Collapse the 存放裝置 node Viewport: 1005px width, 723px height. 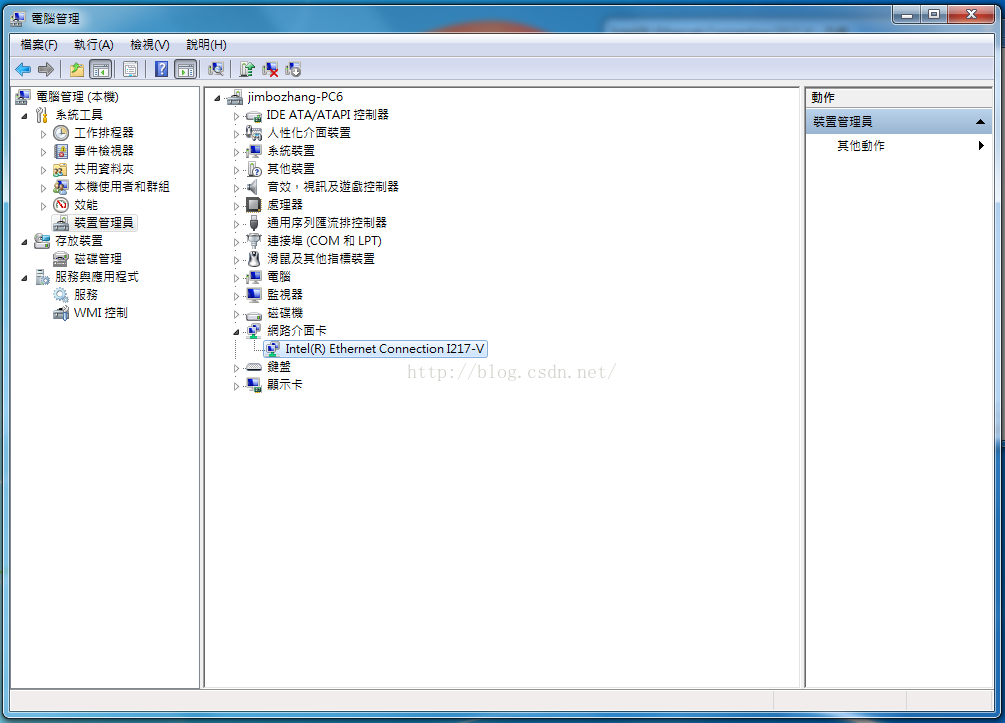[x=24, y=242]
